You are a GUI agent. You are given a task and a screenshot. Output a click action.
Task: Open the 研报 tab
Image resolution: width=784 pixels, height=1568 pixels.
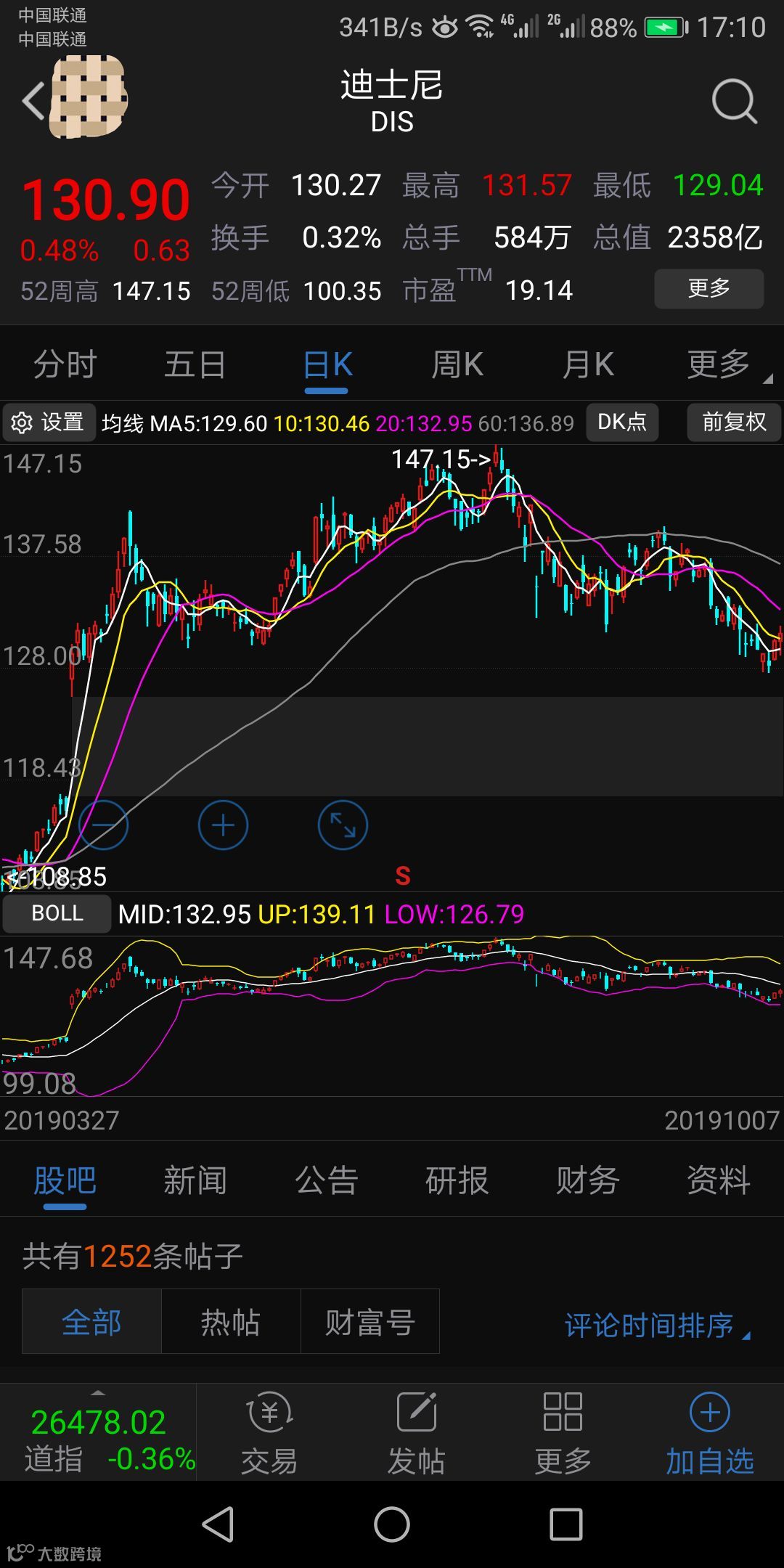pos(457,1180)
